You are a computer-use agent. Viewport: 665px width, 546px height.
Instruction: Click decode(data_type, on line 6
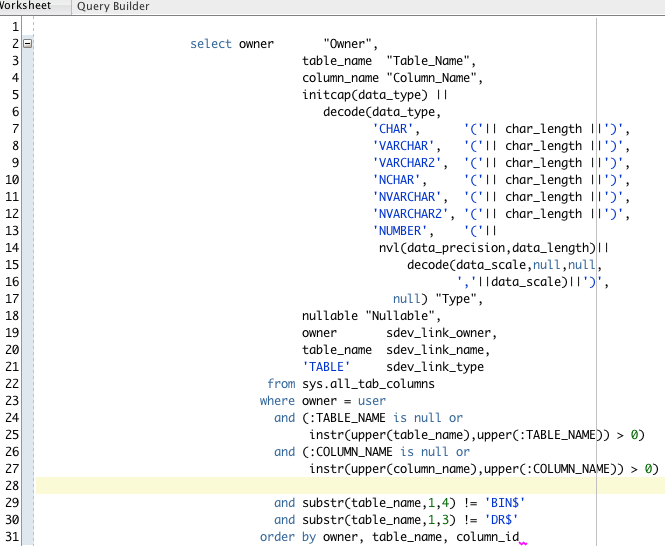click(x=382, y=112)
